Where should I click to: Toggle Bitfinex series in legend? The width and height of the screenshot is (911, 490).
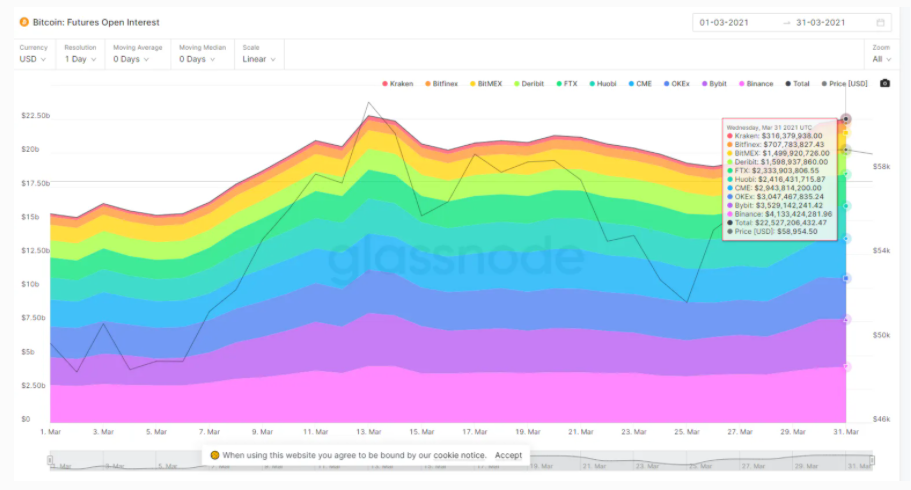point(442,84)
